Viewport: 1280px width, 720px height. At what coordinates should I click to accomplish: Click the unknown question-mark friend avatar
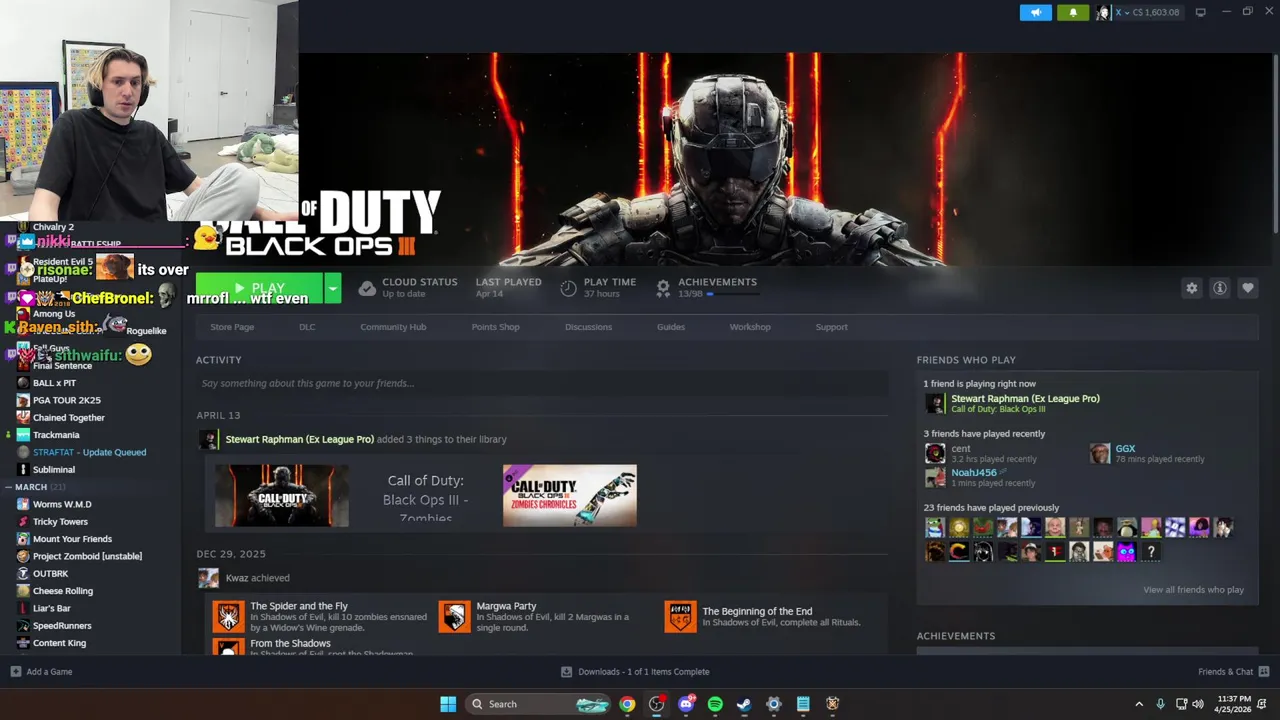[1151, 552]
